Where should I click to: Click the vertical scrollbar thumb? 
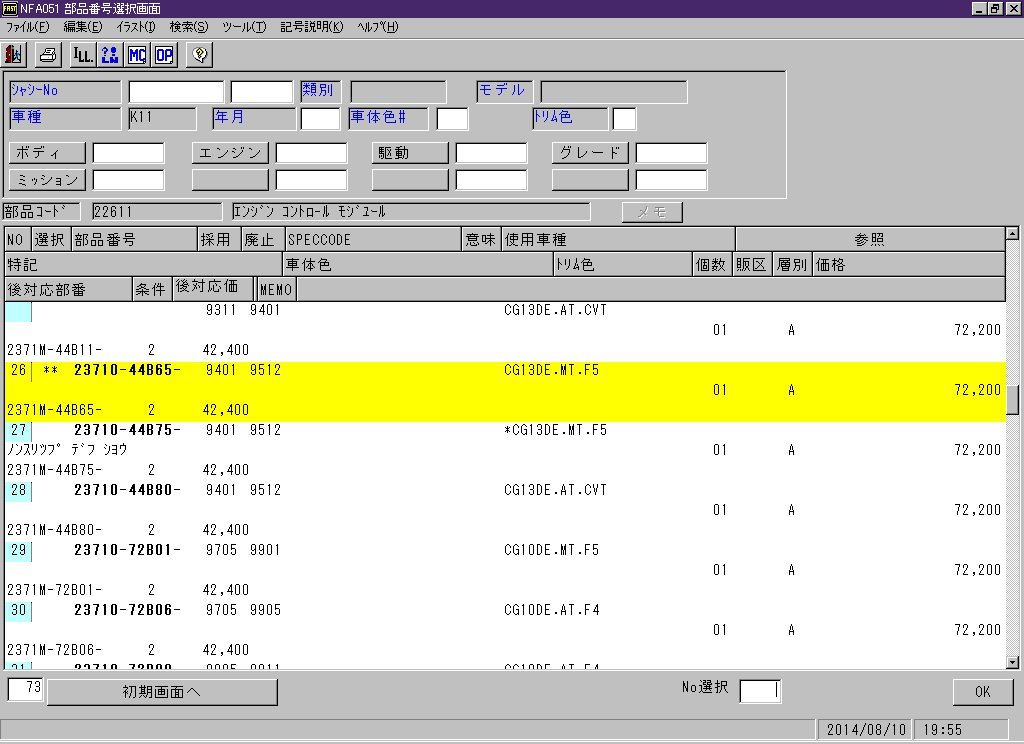(1012, 400)
